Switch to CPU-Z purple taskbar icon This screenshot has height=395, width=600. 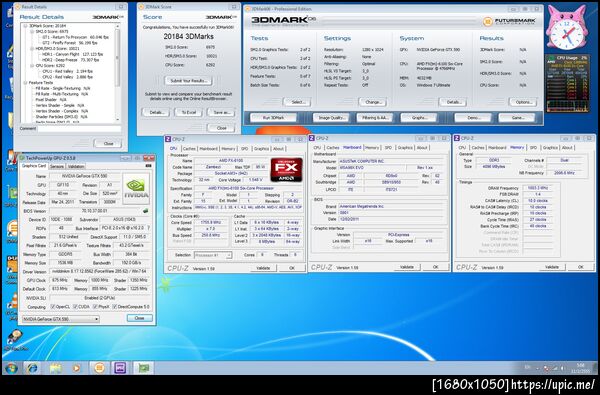coord(120,368)
